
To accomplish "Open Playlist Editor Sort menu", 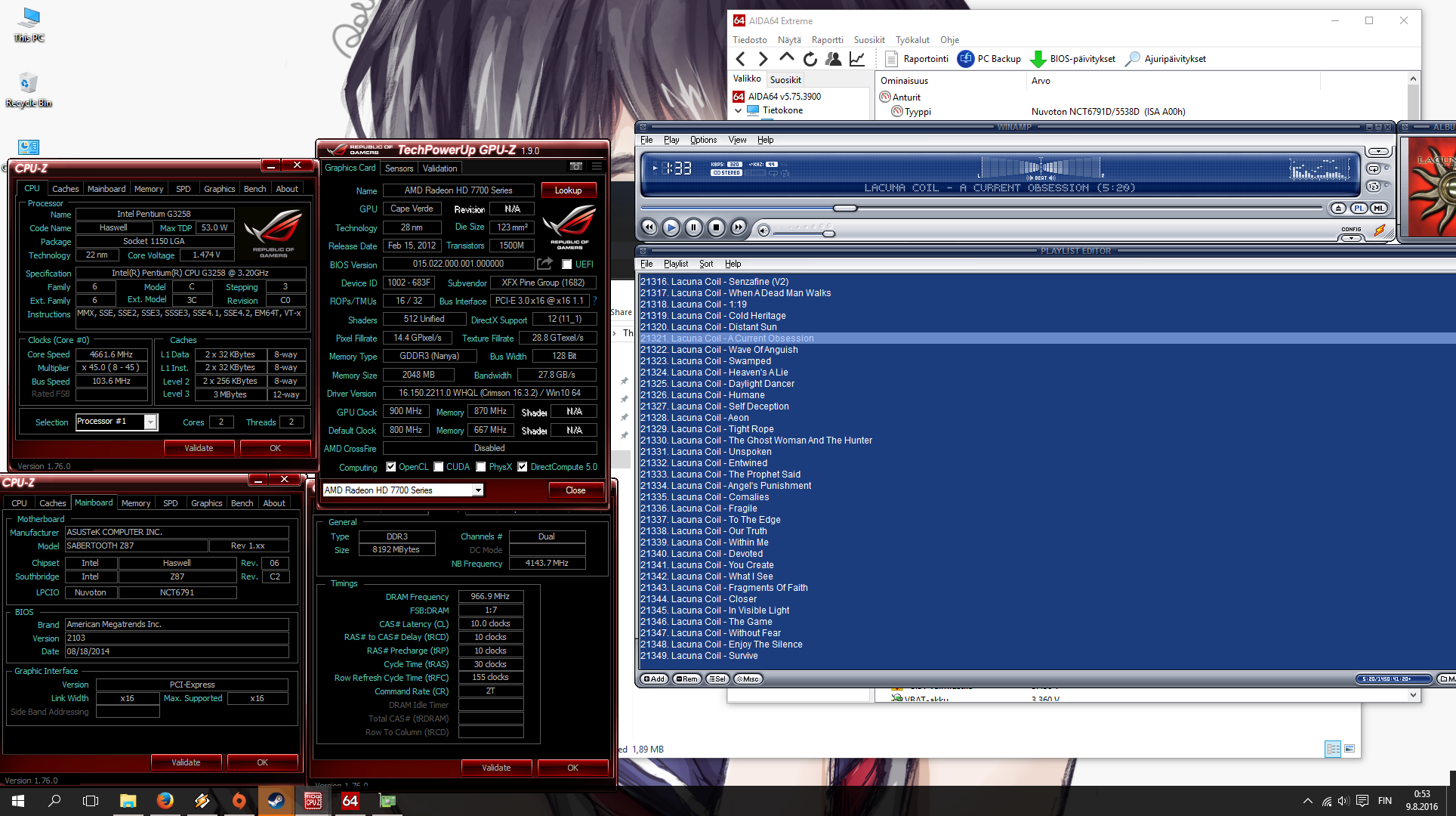I will coord(706,264).
